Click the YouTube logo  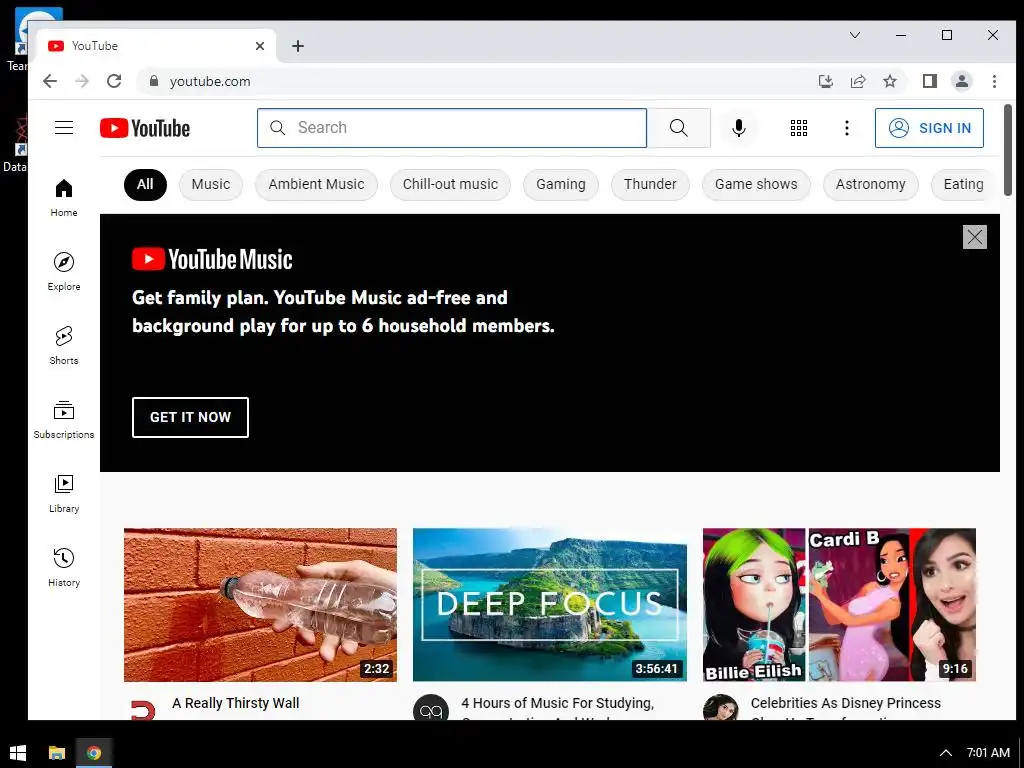click(x=145, y=128)
